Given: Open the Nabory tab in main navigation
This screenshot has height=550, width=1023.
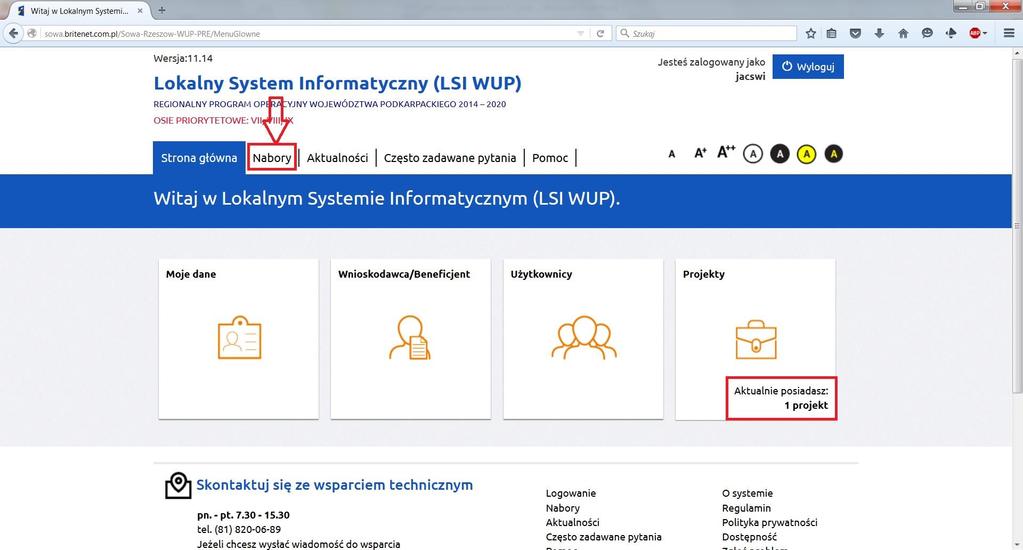Looking at the screenshot, I should point(272,158).
